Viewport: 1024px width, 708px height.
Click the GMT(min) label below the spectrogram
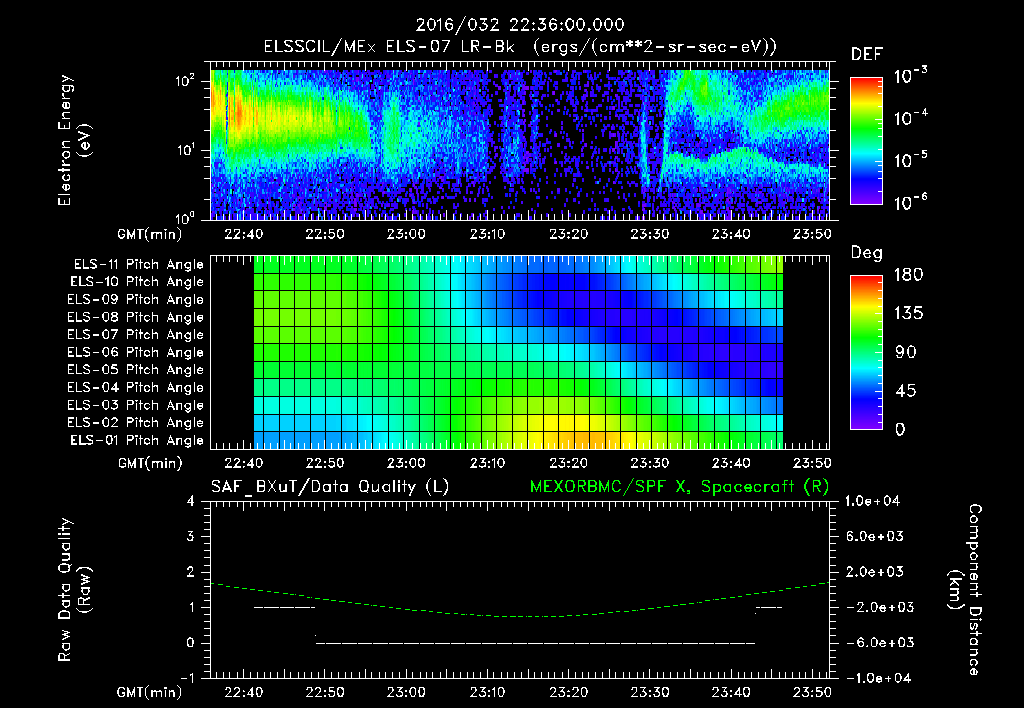point(150,234)
